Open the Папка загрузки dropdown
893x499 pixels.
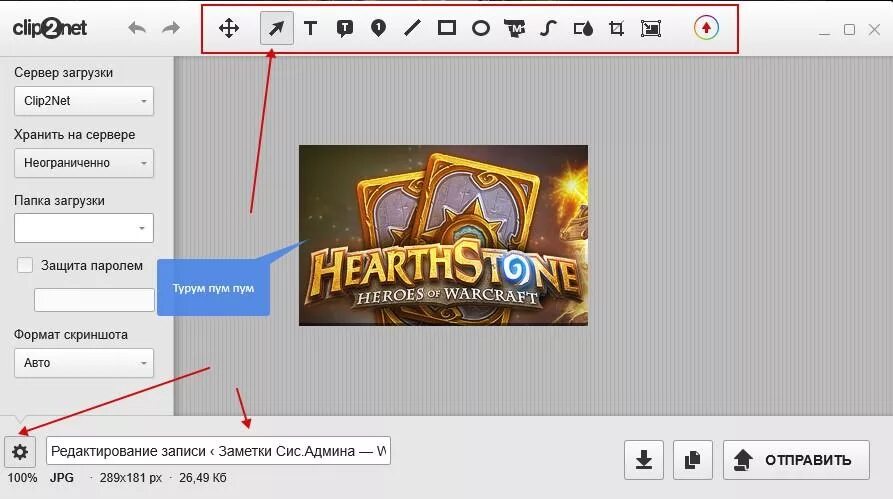(84, 228)
